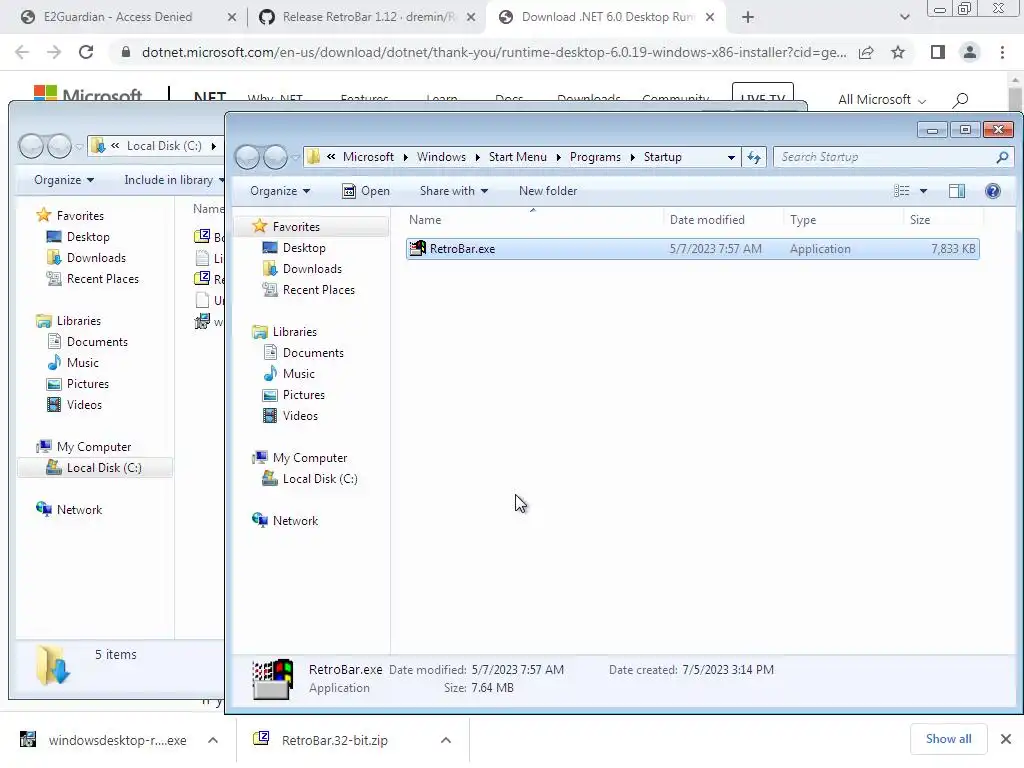Bookmark this page with the star icon
Viewport: 1024px width, 768px height.
[x=898, y=52]
